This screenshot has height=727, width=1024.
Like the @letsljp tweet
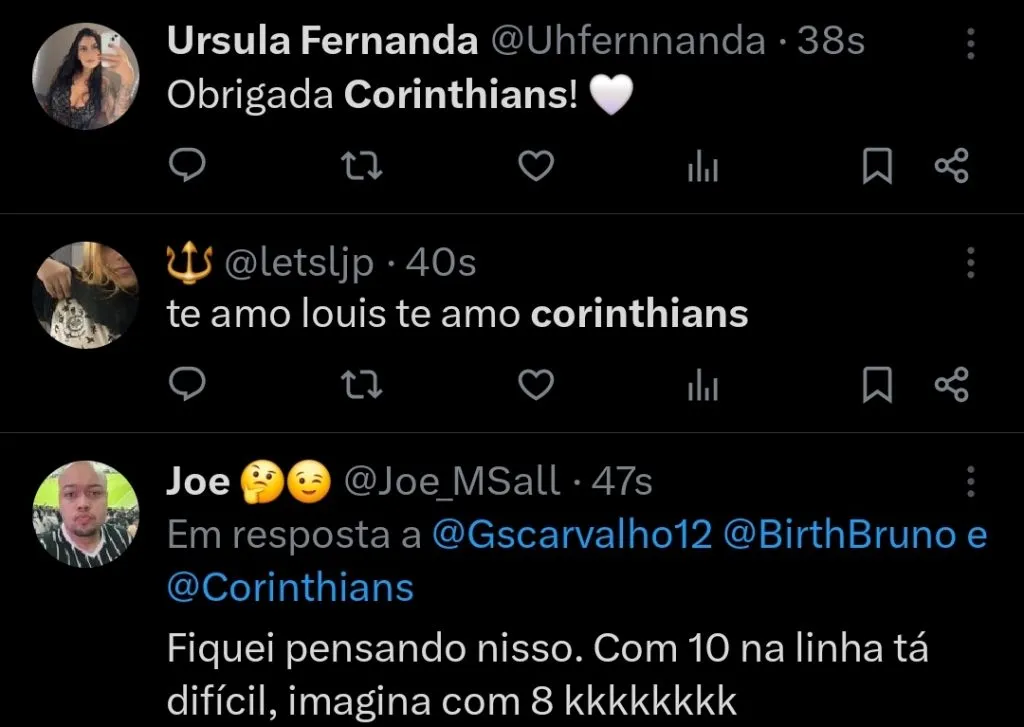536,383
